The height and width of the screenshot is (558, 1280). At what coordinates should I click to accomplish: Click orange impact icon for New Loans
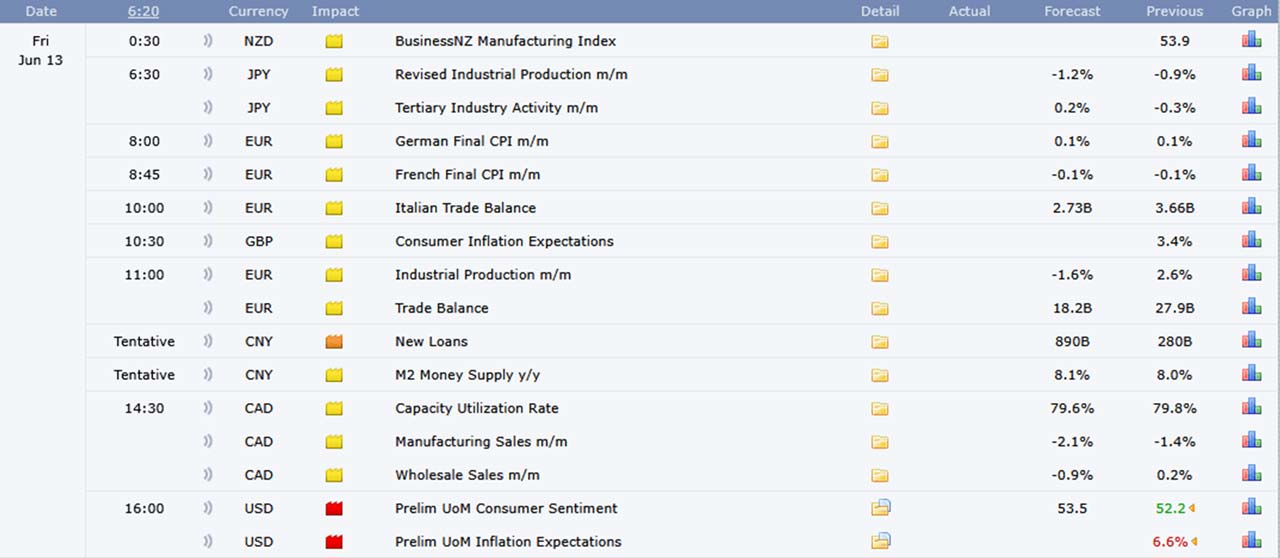pos(334,342)
